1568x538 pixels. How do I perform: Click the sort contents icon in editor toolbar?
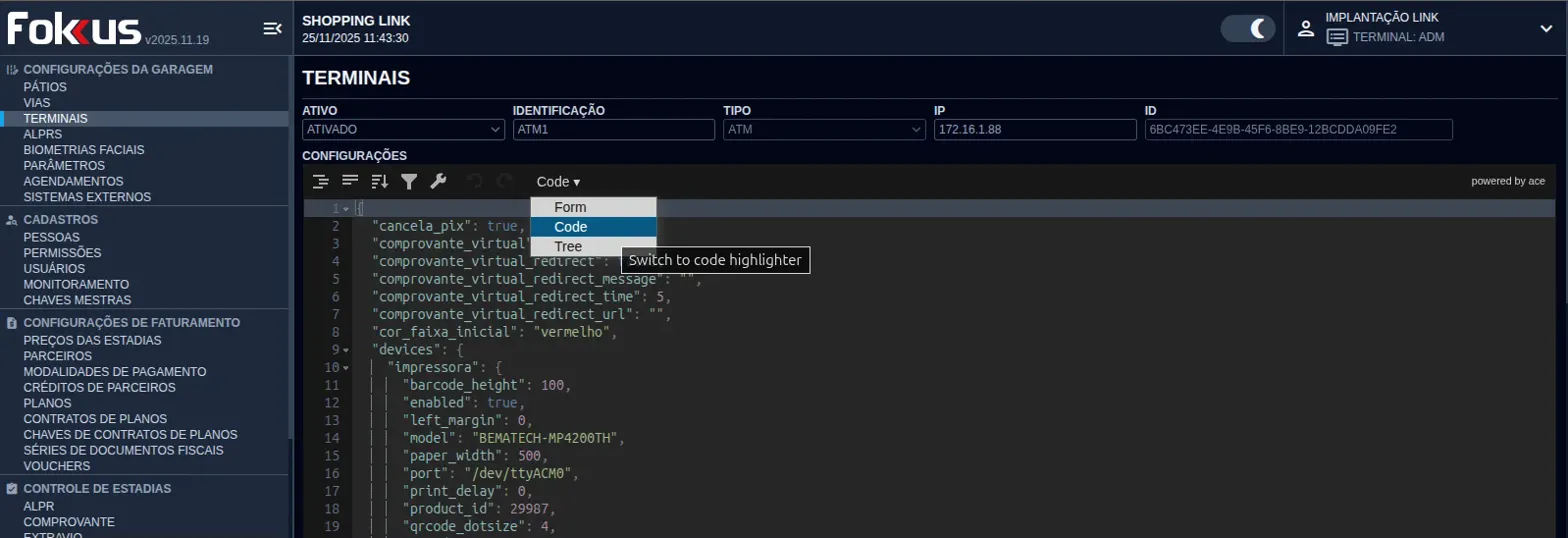(379, 181)
